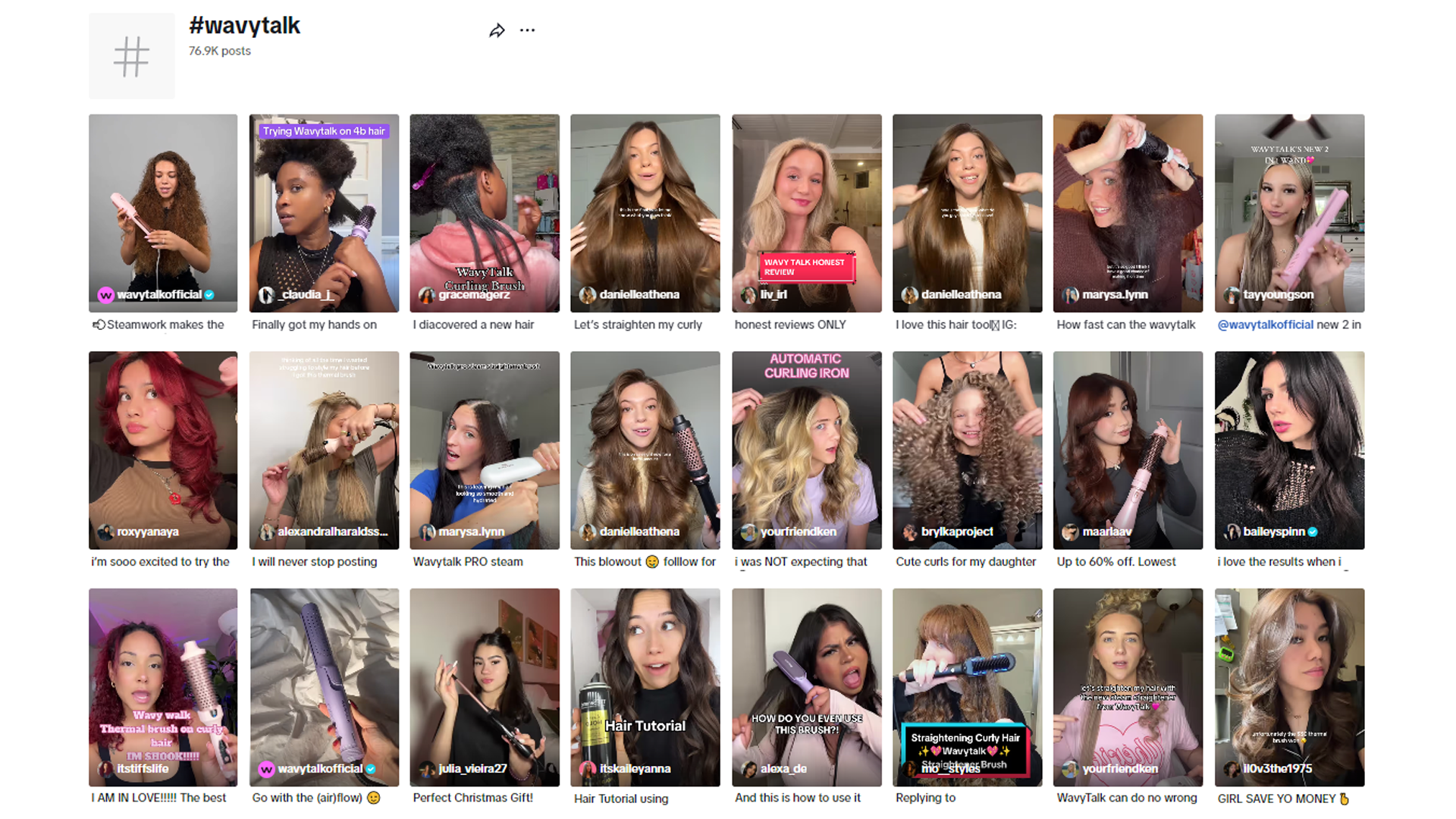The width and height of the screenshot is (1456, 819).
Task: Click the 76.9K posts count text
Action: click(x=220, y=51)
